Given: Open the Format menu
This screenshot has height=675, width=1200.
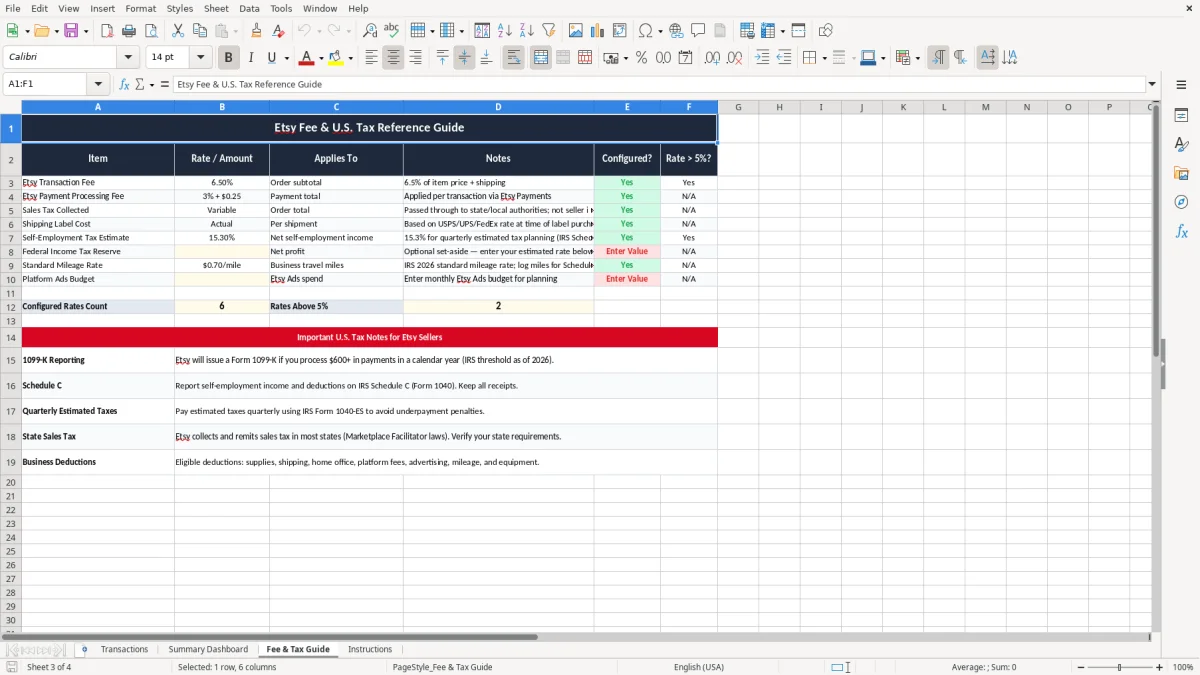Looking at the screenshot, I should (x=140, y=8).
